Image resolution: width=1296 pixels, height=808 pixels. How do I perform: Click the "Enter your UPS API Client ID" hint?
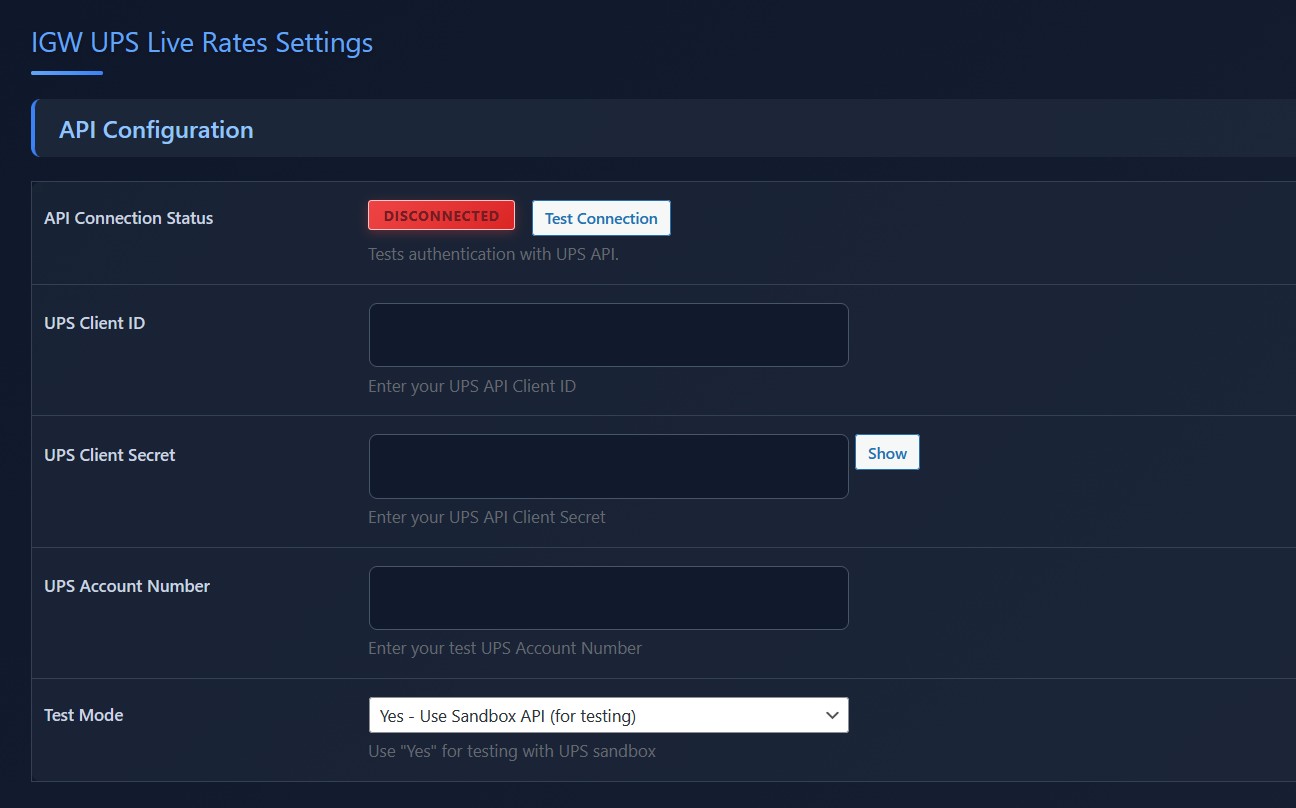click(x=472, y=386)
